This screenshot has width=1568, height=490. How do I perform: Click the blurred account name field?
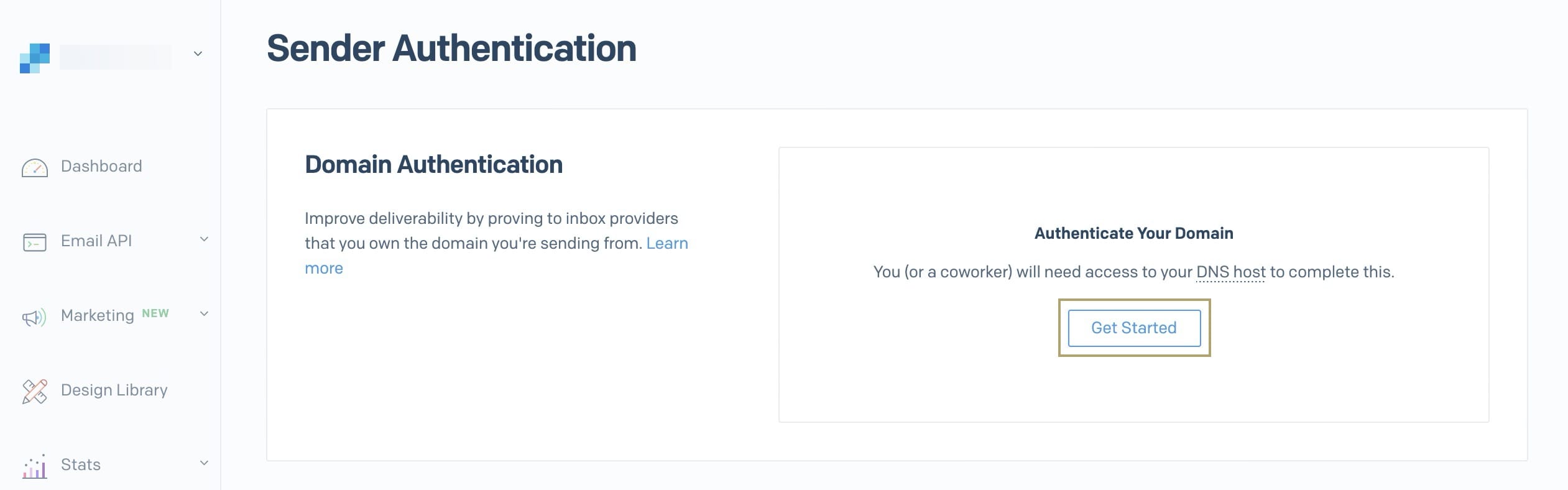click(x=116, y=57)
